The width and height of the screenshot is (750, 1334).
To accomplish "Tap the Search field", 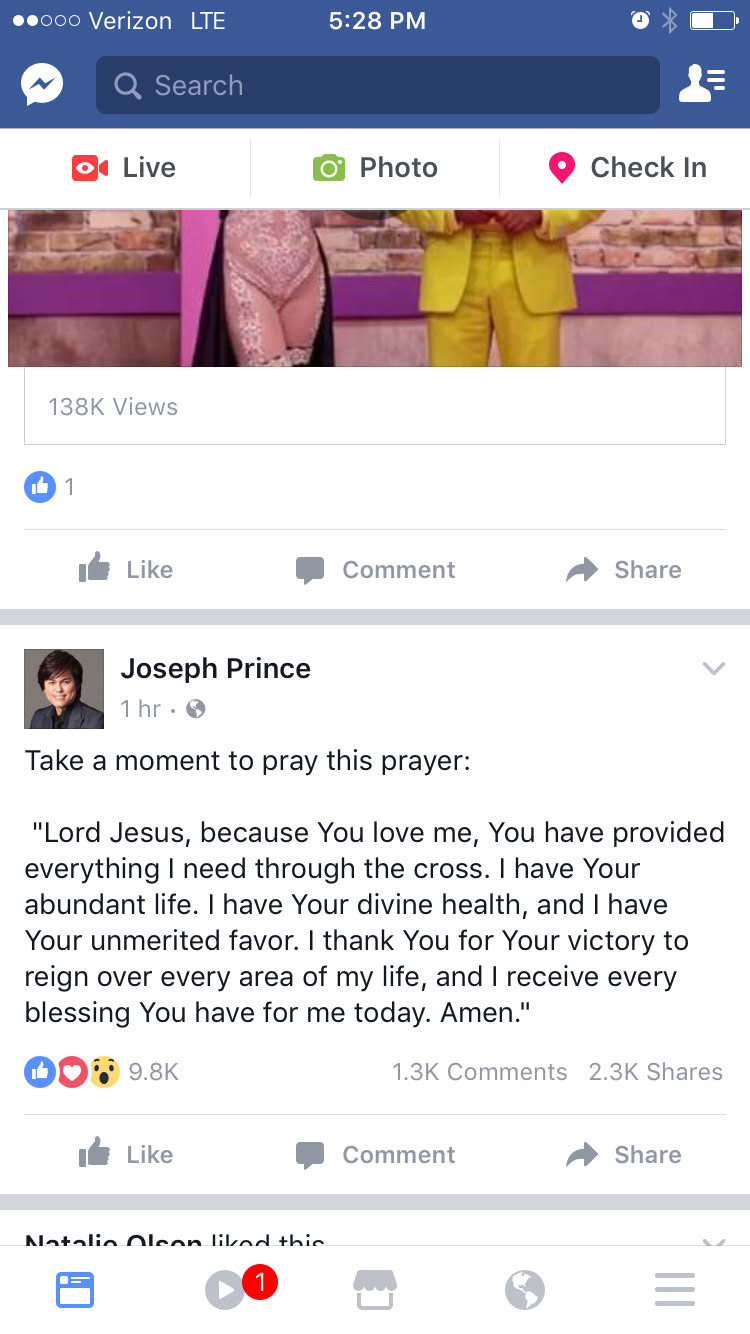I will pos(378,85).
